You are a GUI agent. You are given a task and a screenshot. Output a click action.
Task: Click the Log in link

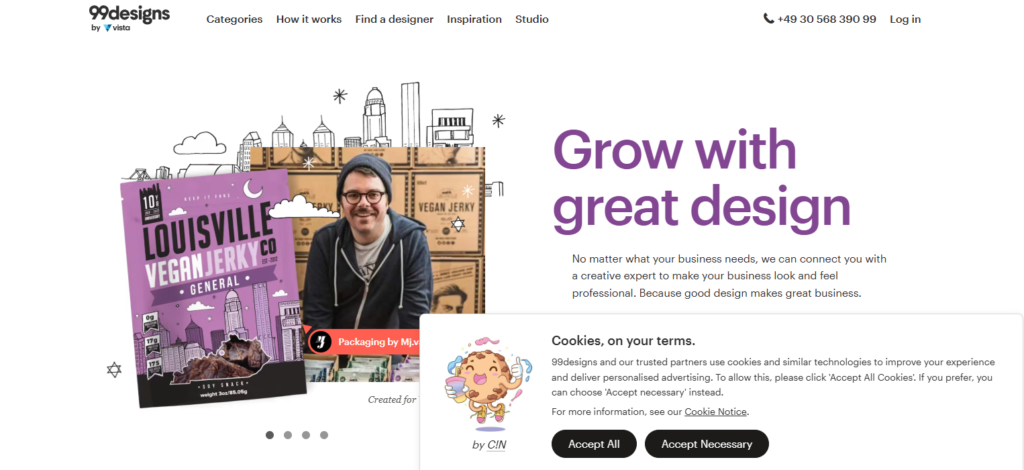(905, 20)
